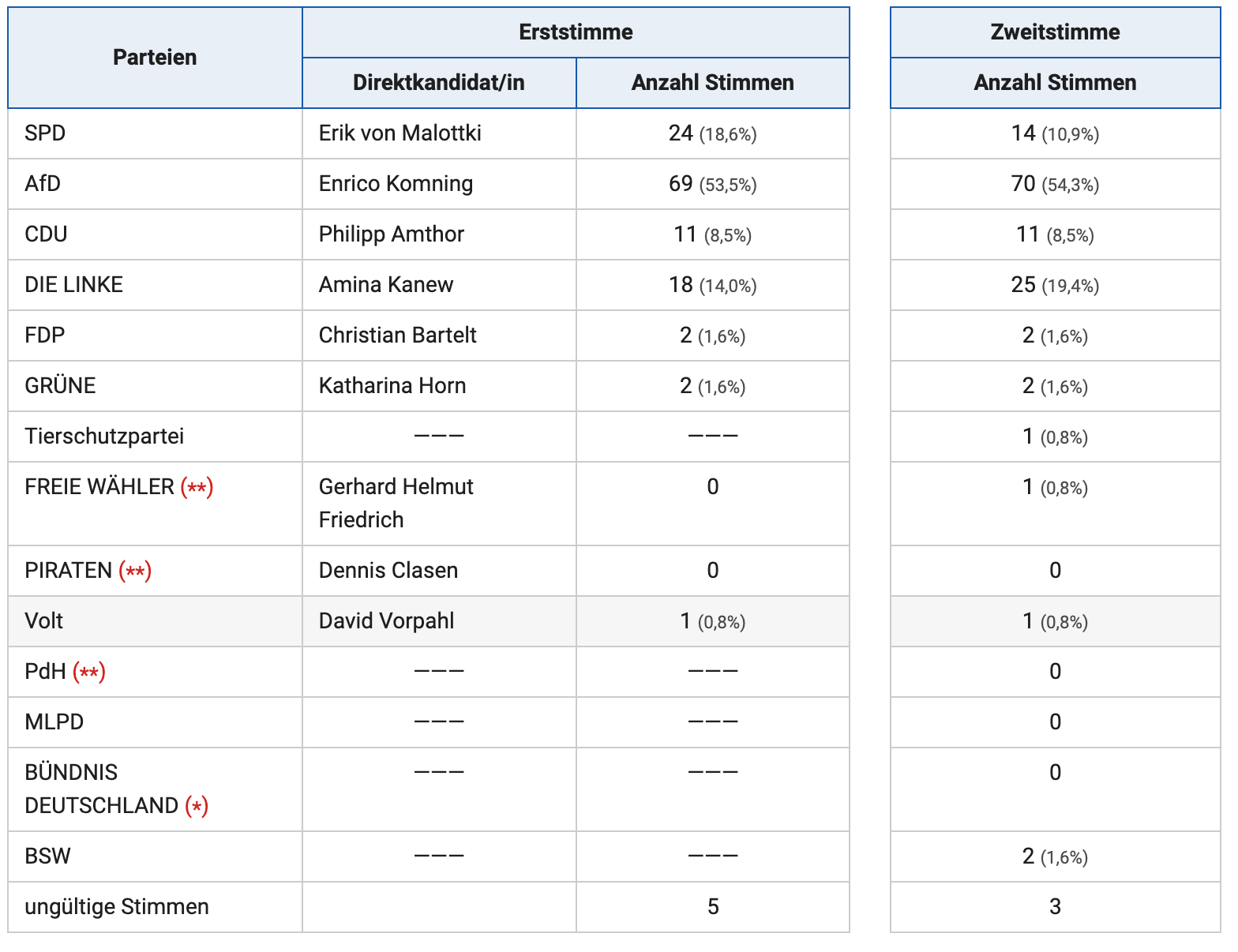Click the red footnote marker beside PIRATEN
This screenshot has width=1238, height=952.
[x=135, y=572]
